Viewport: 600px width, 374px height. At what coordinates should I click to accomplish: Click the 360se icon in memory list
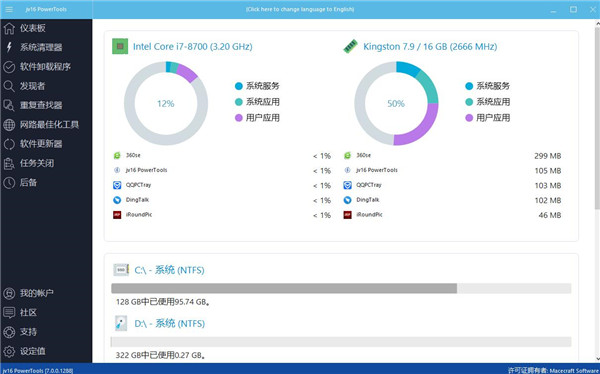[x=347, y=155]
